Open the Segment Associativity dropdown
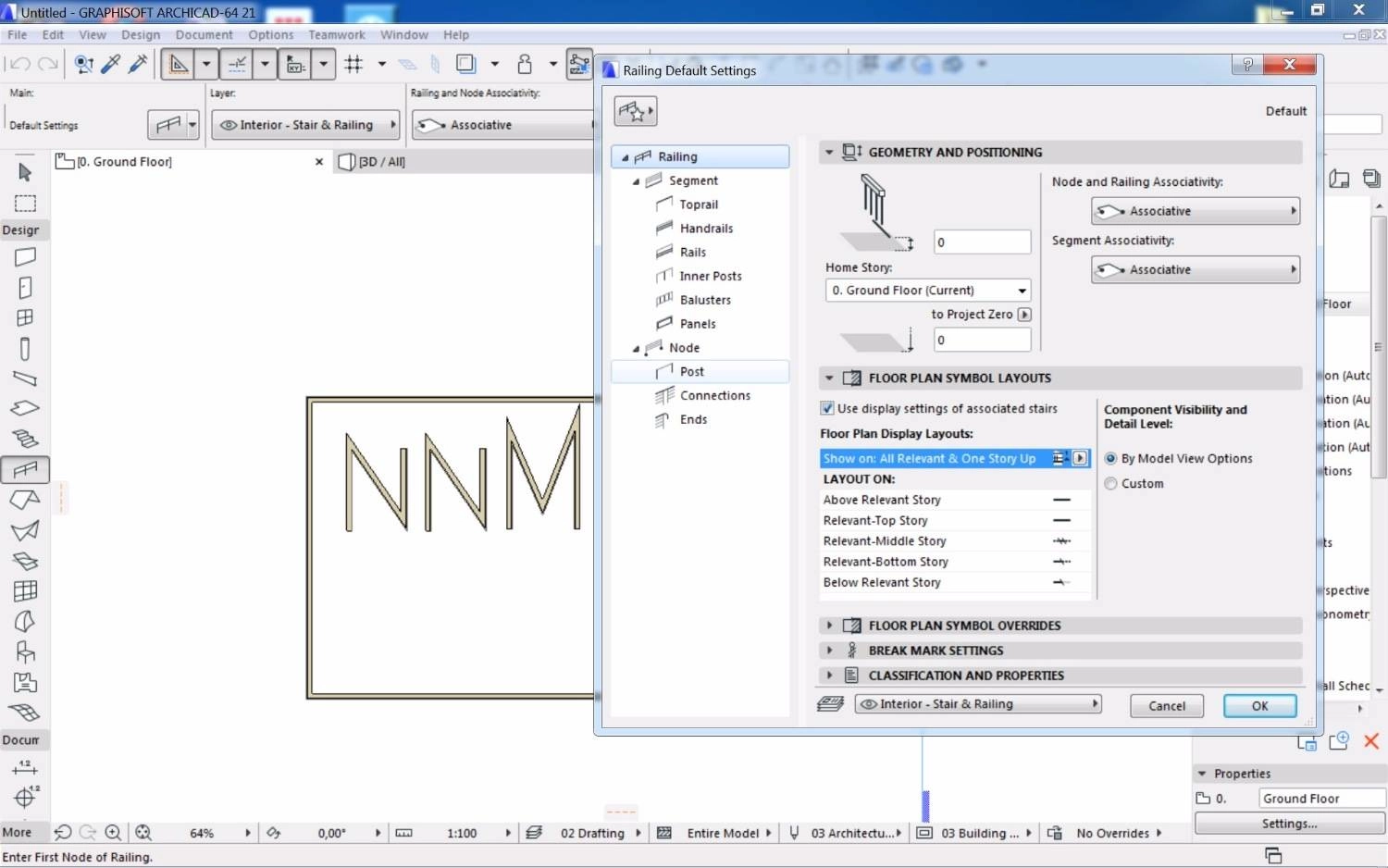Image resolution: width=1388 pixels, height=868 pixels. (1196, 269)
